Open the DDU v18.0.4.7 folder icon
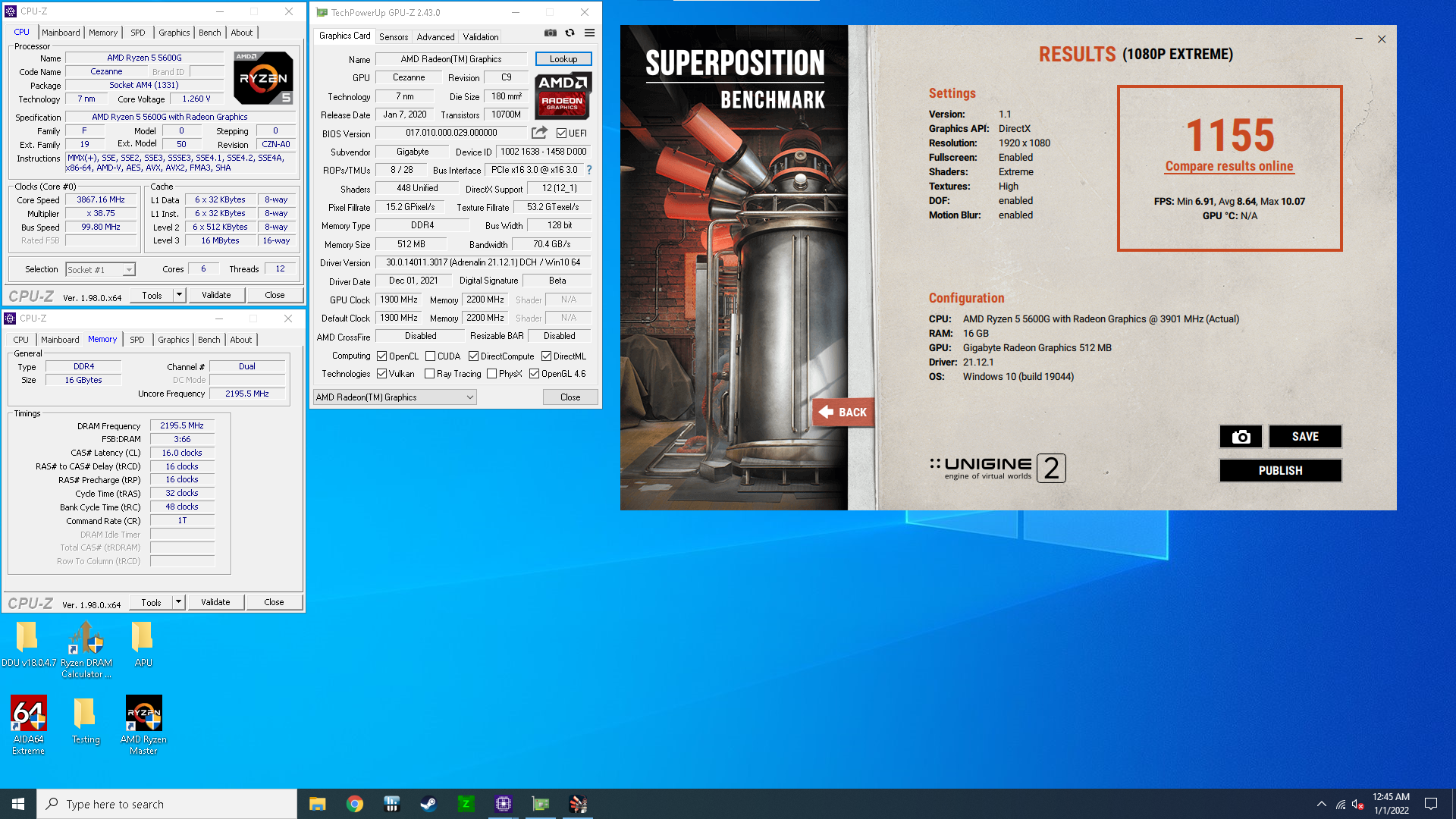 pyautogui.click(x=27, y=644)
